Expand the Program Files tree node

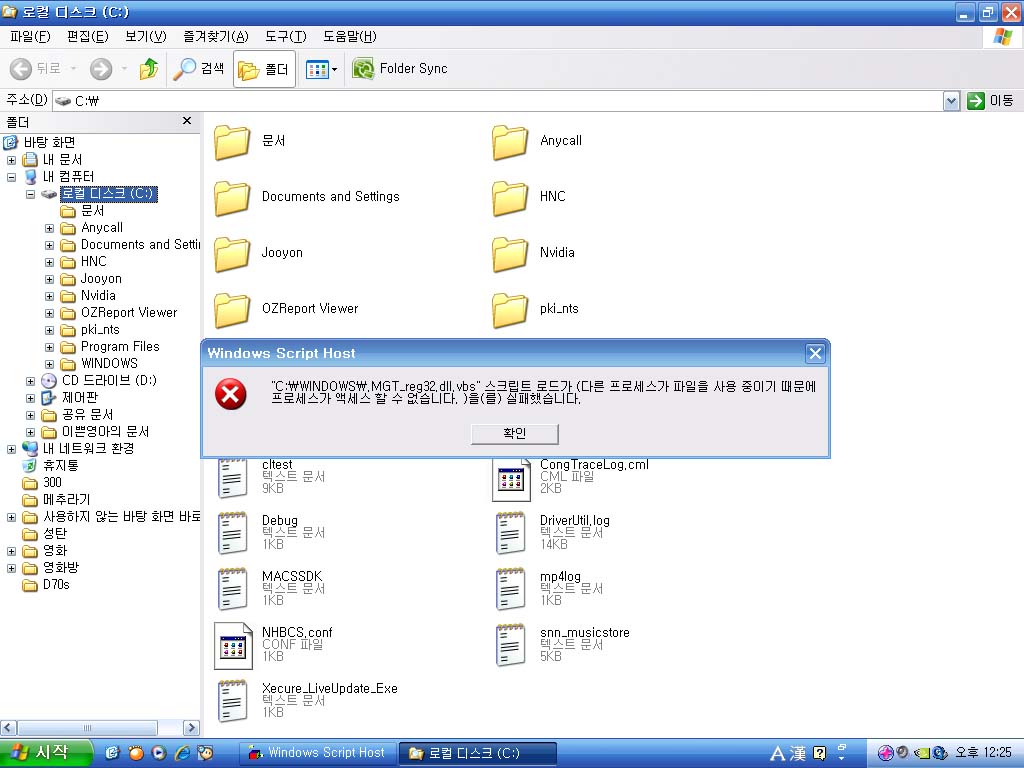49,347
